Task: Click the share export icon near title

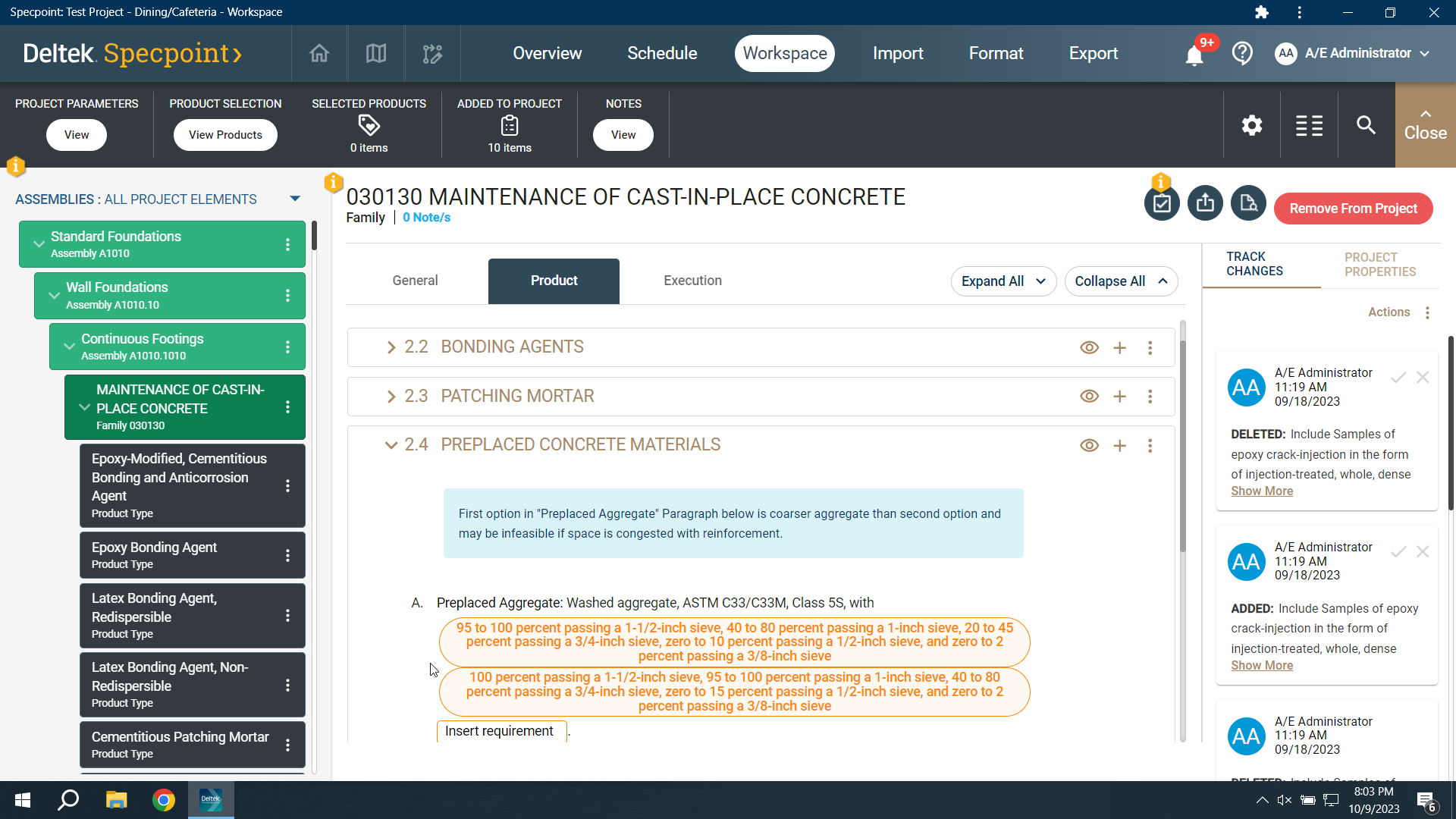Action: [x=1205, y=203]
